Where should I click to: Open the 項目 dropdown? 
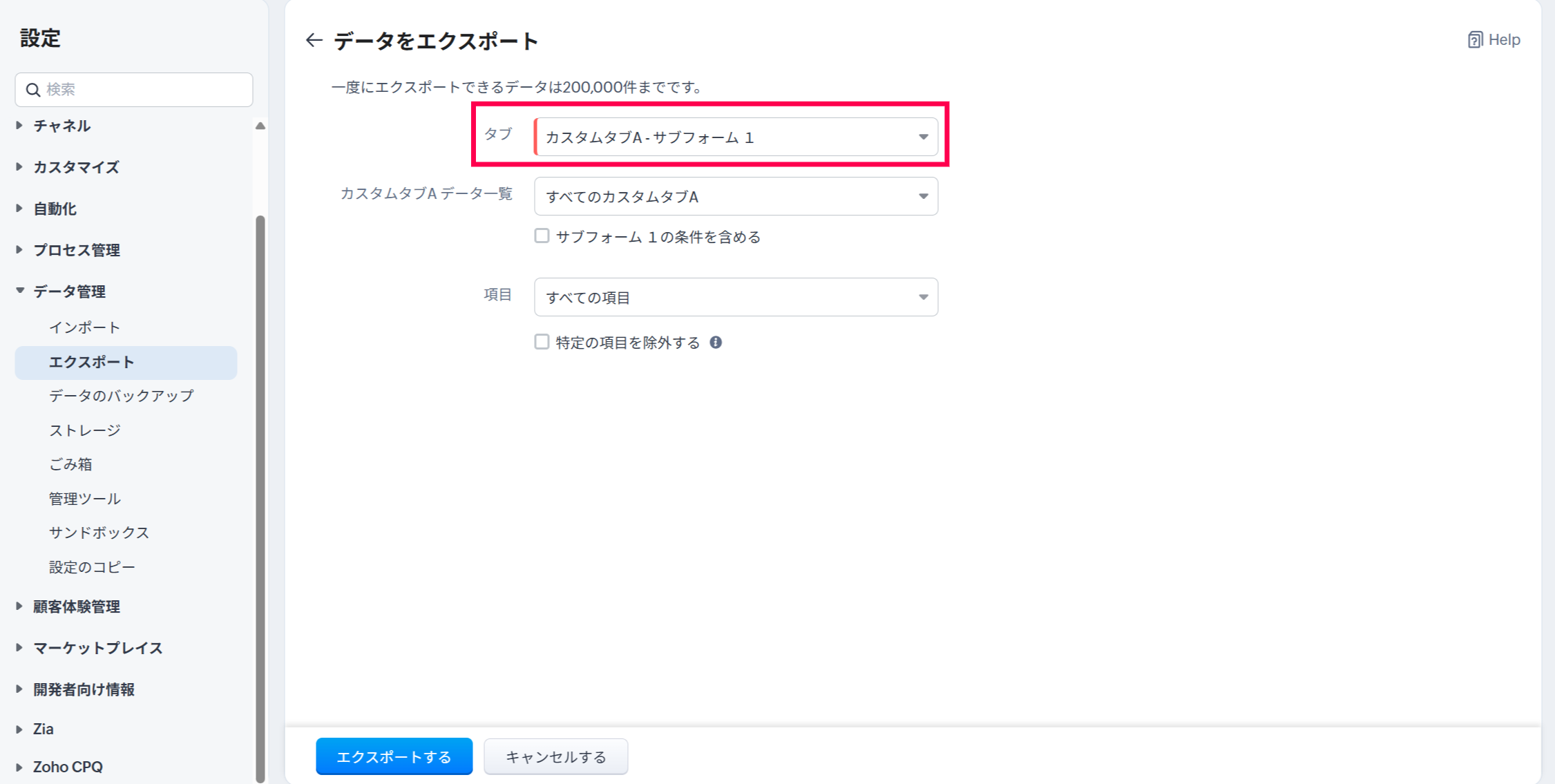click(x=736, y=297)
